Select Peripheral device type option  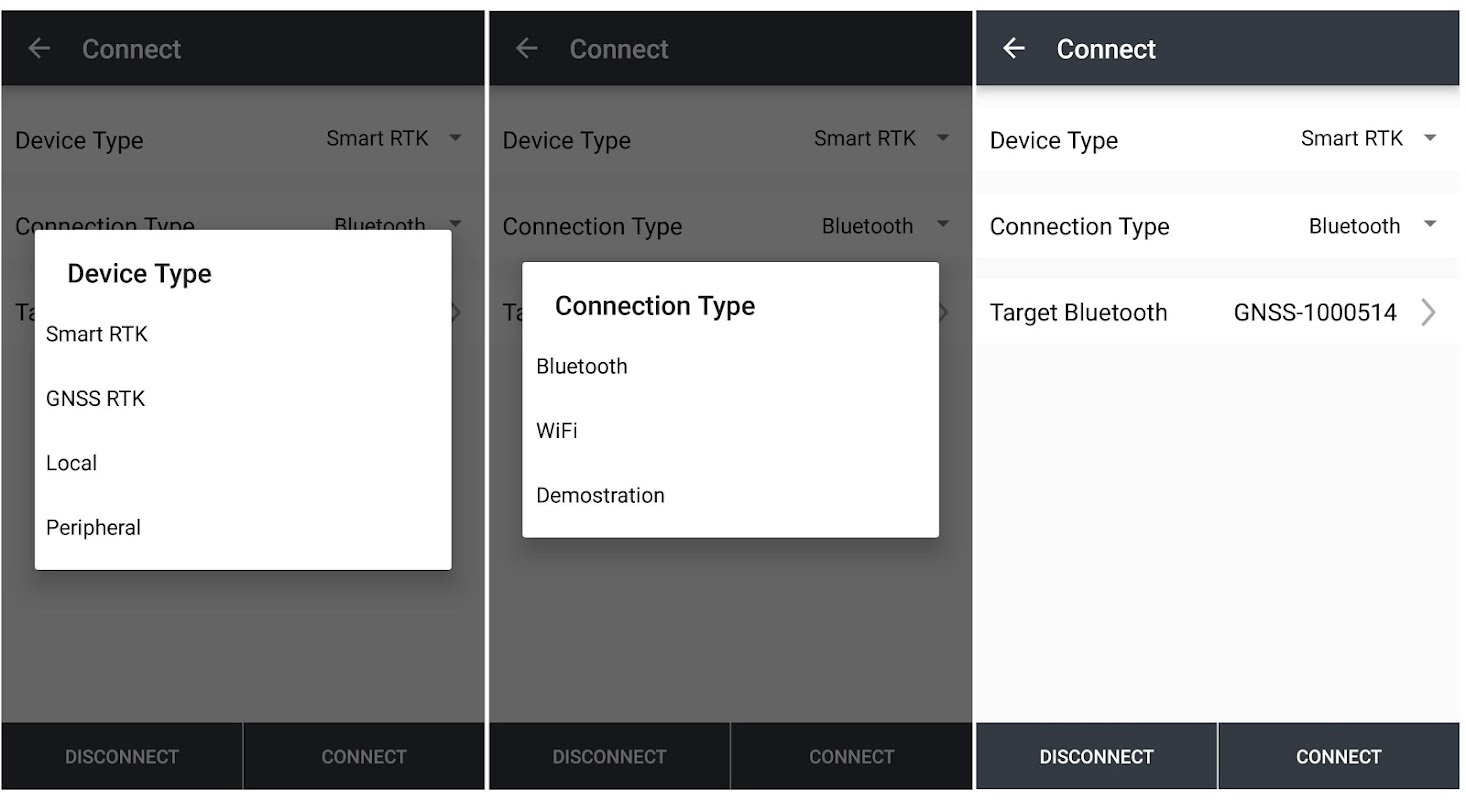click(x=94, y=528)
